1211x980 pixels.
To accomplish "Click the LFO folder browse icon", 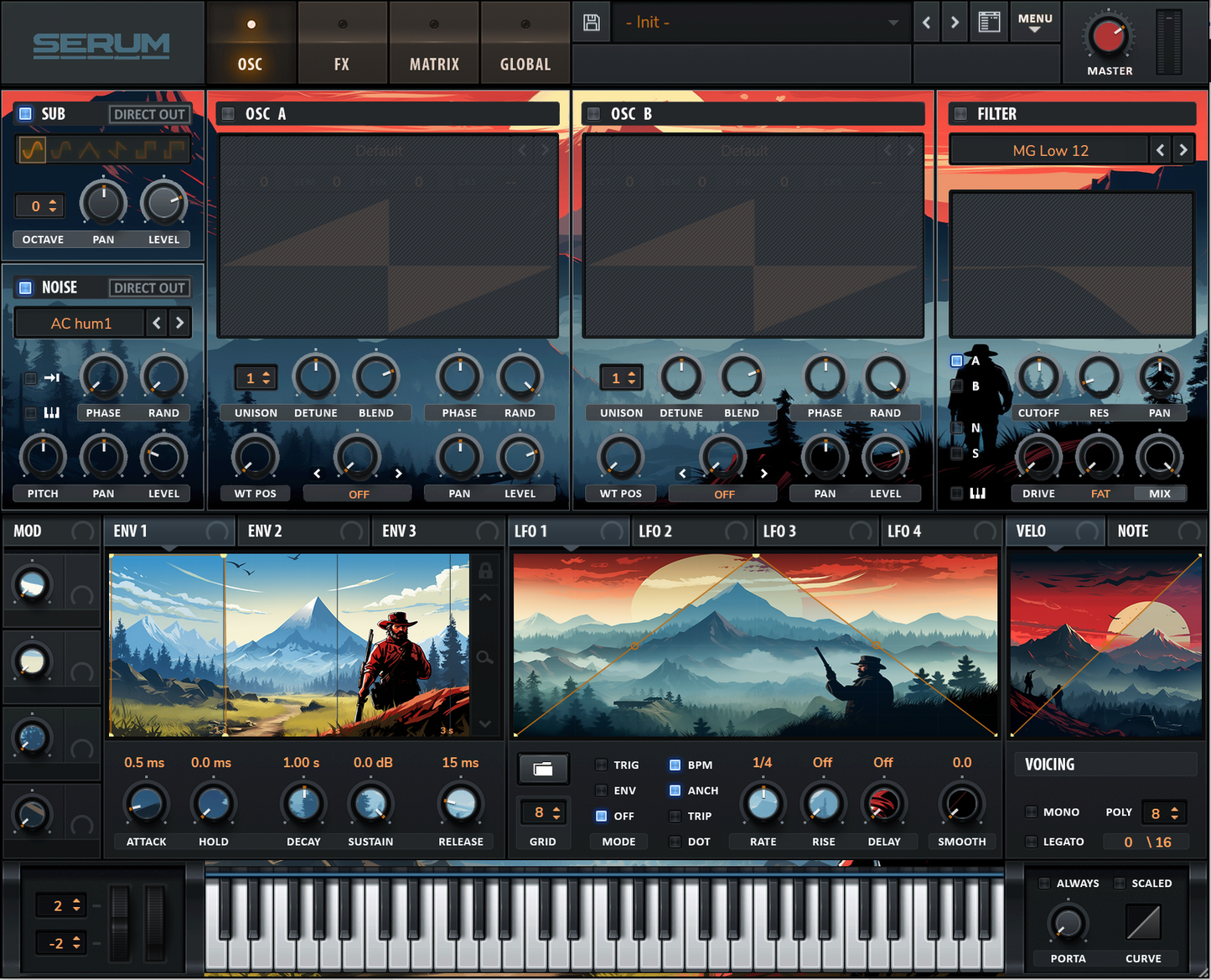I will [x=543, y=769].
